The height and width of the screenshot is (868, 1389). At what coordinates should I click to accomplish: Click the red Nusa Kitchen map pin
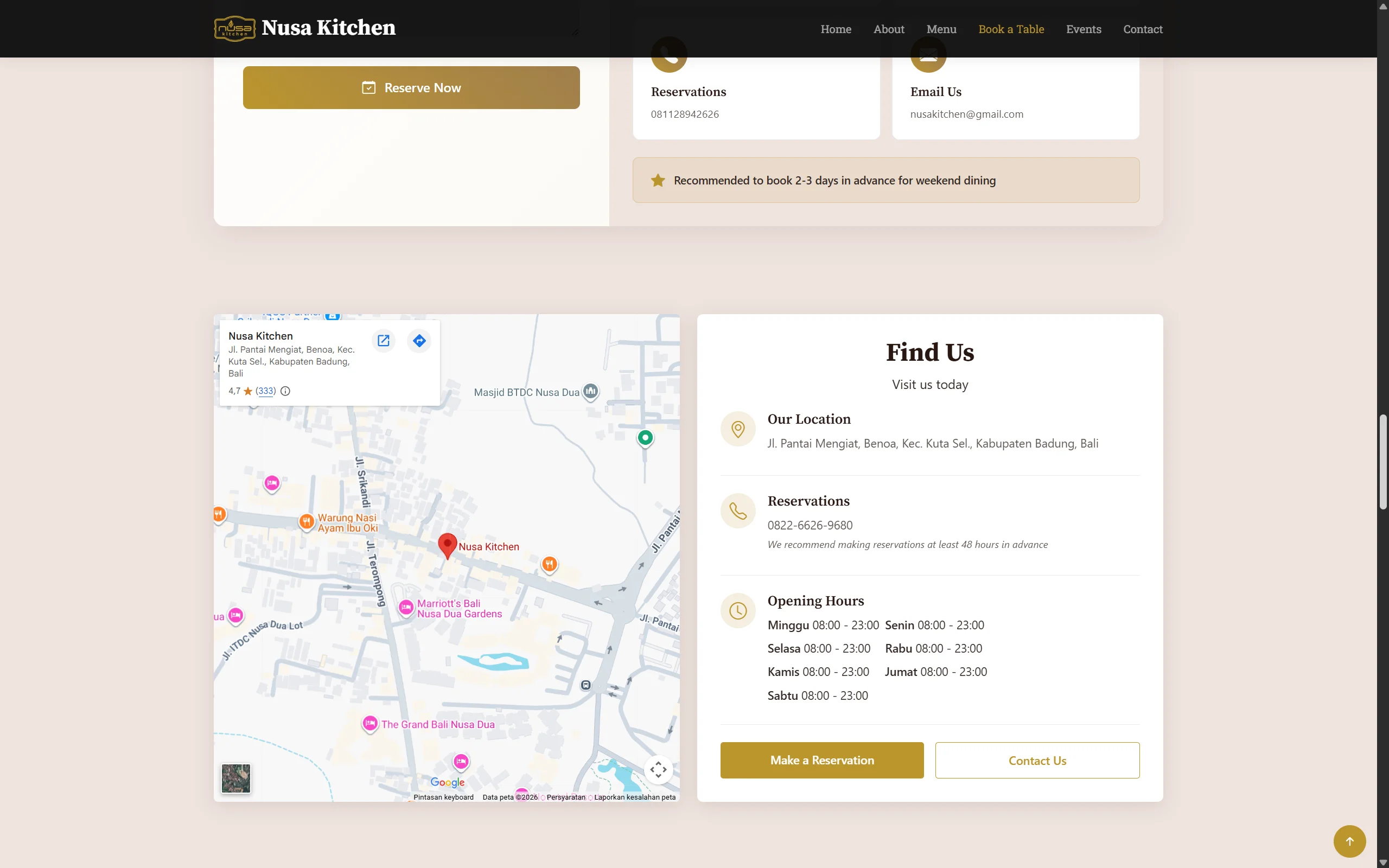click(447, 544)
